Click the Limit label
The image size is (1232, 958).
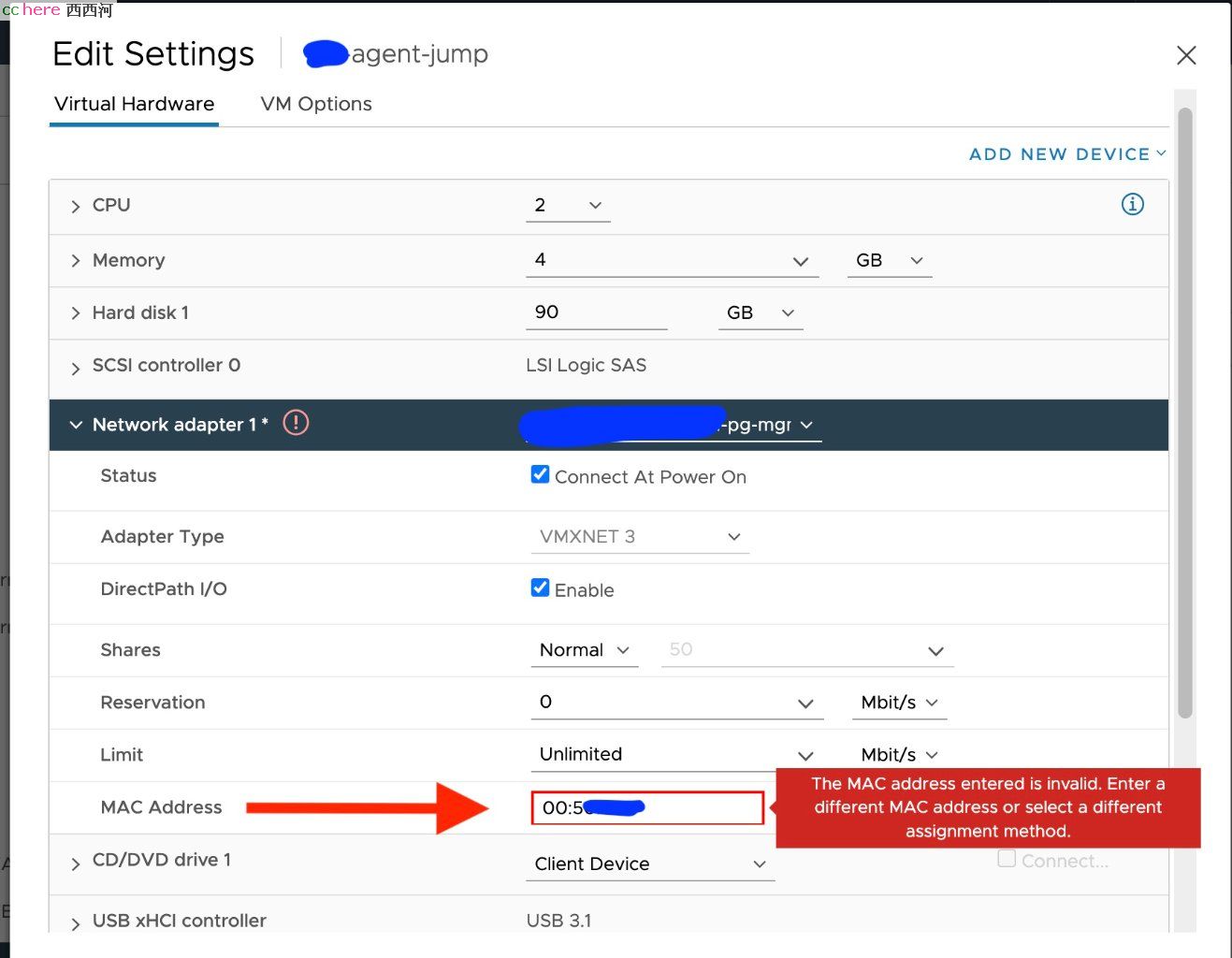coord(122,755)
